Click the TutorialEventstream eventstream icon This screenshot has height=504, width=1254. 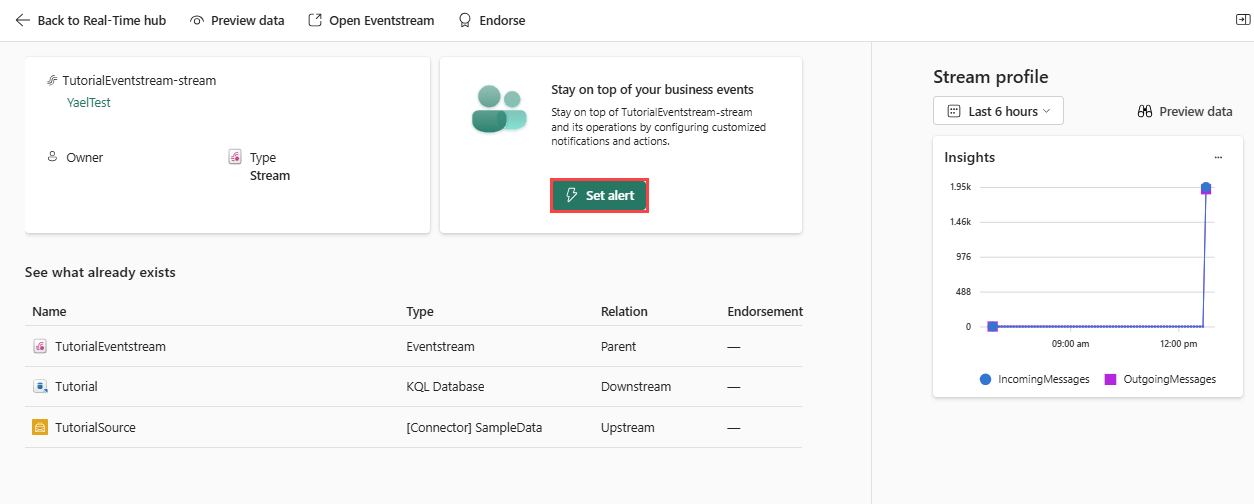click(40, 347)
